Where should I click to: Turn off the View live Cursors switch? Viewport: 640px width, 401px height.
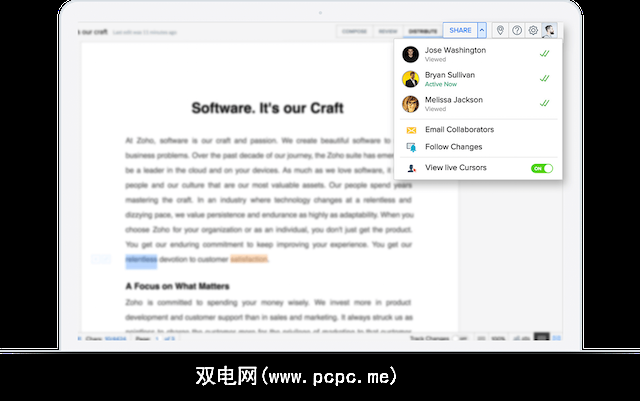pyautogui.click(x=542, y=168)
